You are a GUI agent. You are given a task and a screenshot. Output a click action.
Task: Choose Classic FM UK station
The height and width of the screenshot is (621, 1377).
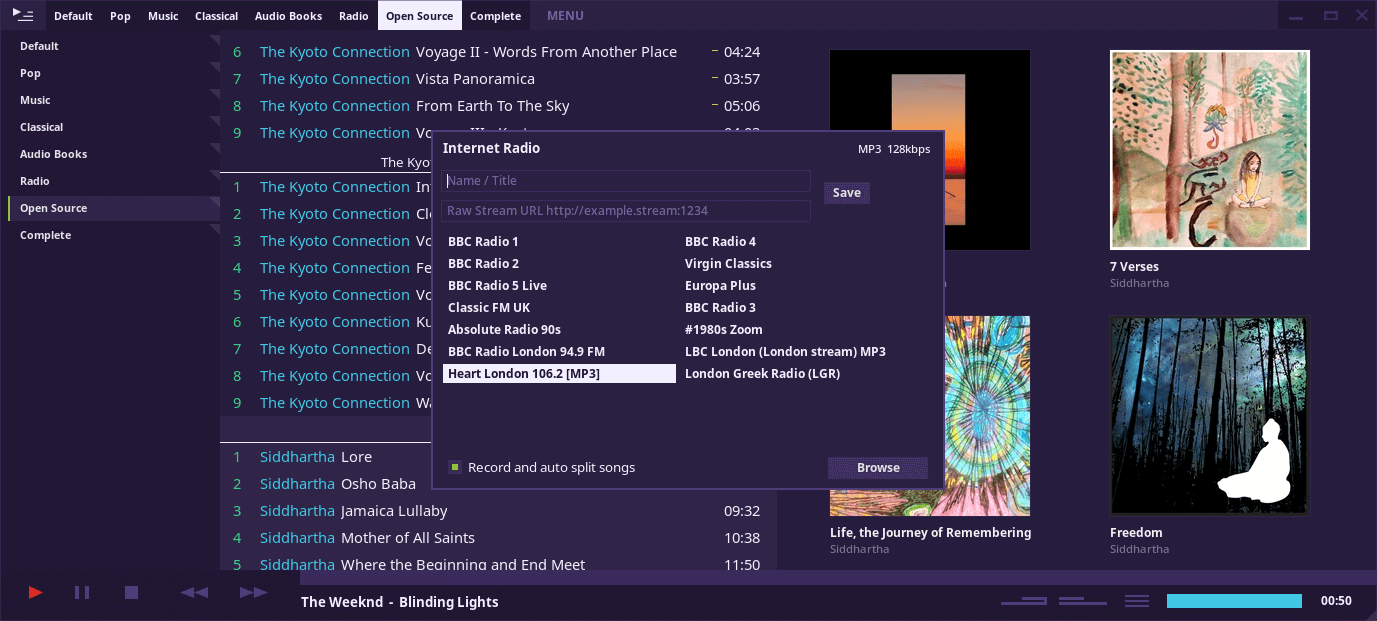tap(559, 307)
